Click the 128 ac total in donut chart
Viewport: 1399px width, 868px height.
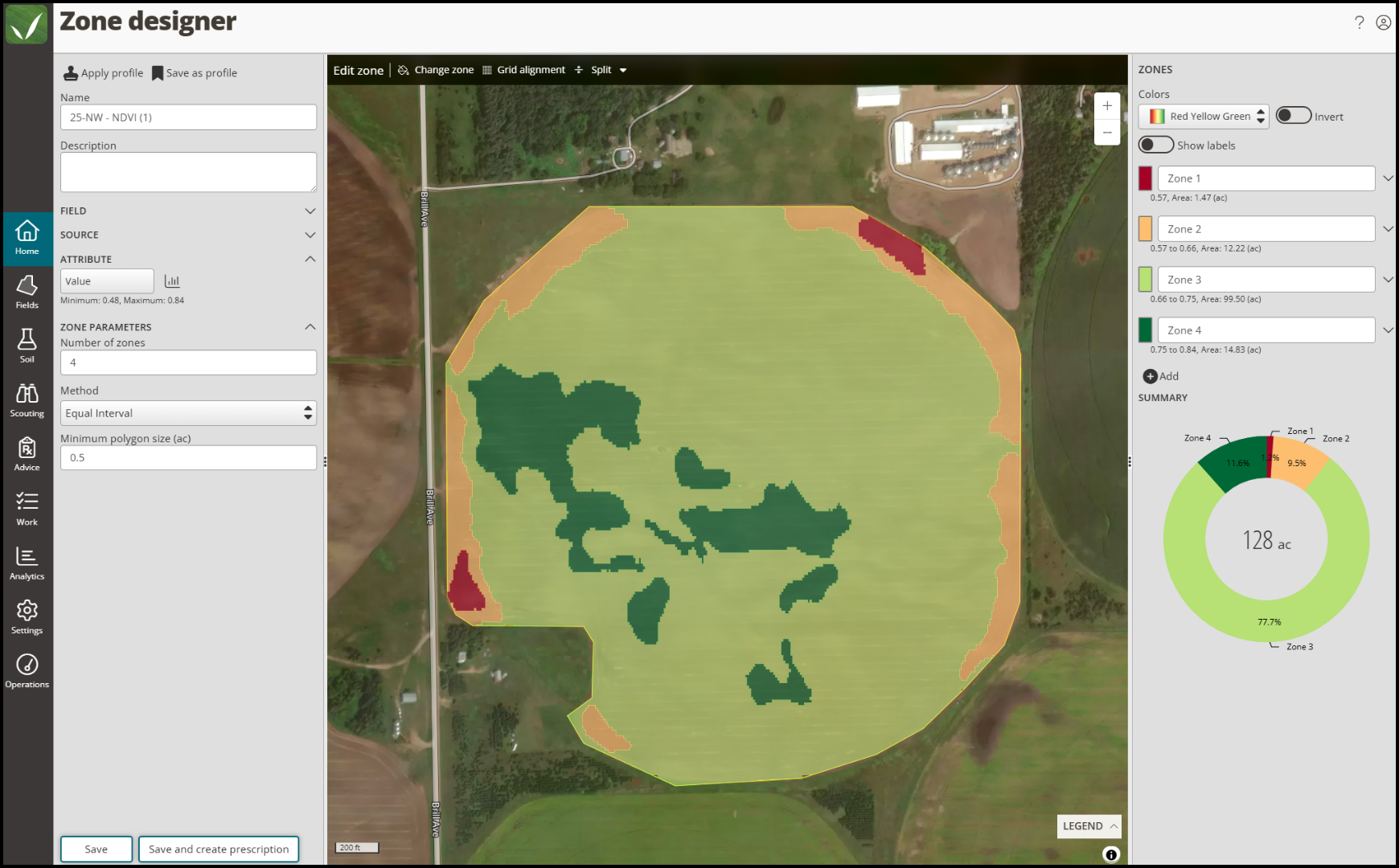click(1266, 541)
